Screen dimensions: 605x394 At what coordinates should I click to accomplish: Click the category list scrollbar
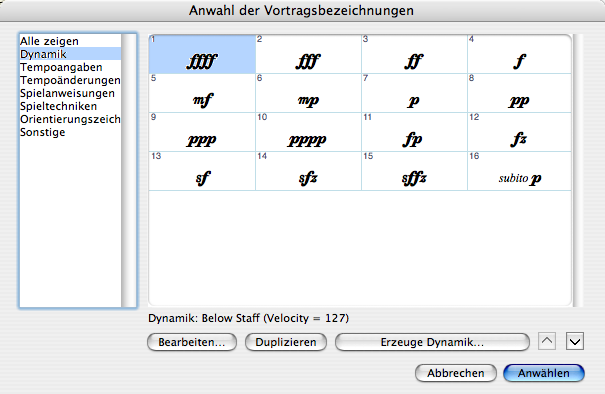pyautogui.click(x=128, y=170)
